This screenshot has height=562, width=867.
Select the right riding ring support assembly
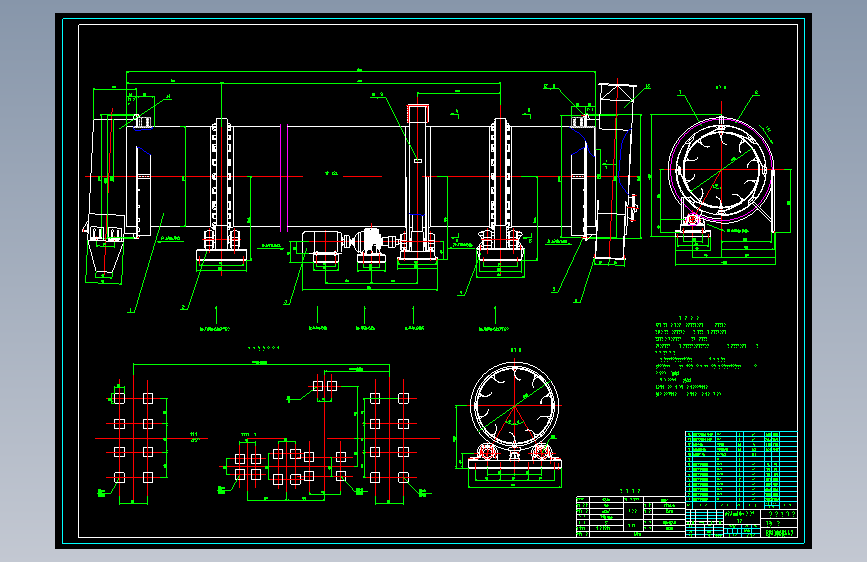click(500, 191)
